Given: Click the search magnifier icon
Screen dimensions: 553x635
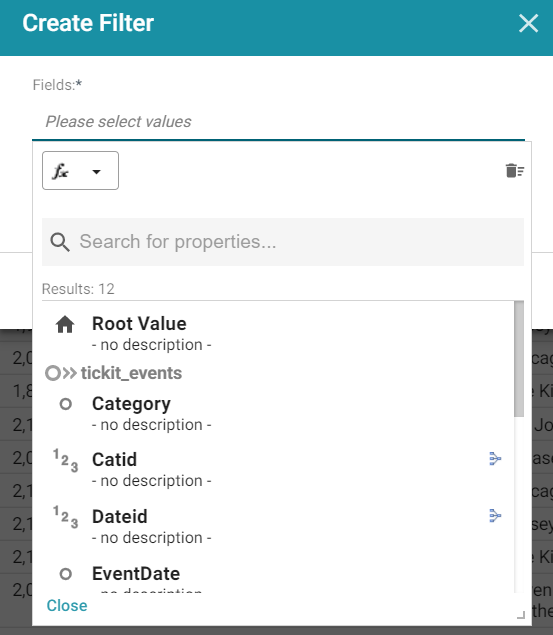Looking at the screenshot, I should (x=60, y=242).
